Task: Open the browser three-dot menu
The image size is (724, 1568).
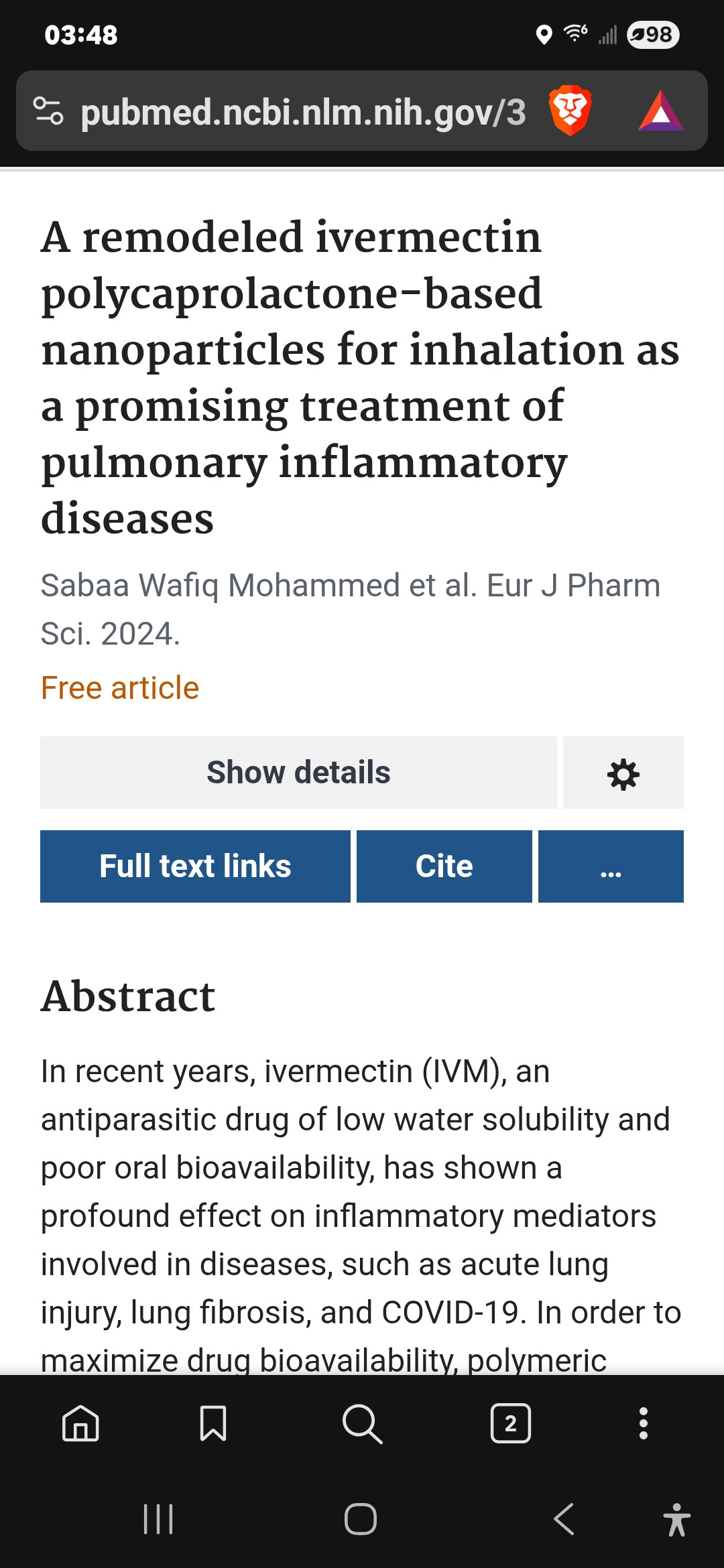Action: pos(643,1423)
